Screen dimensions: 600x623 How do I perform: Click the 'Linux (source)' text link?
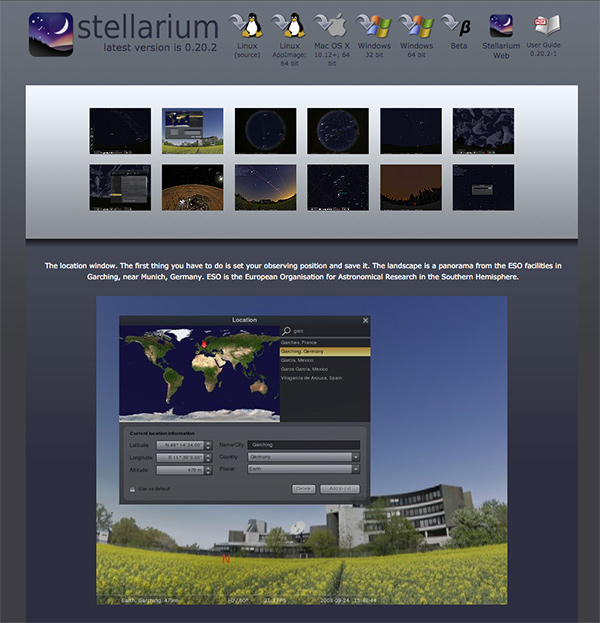click(x=247, y=50)
